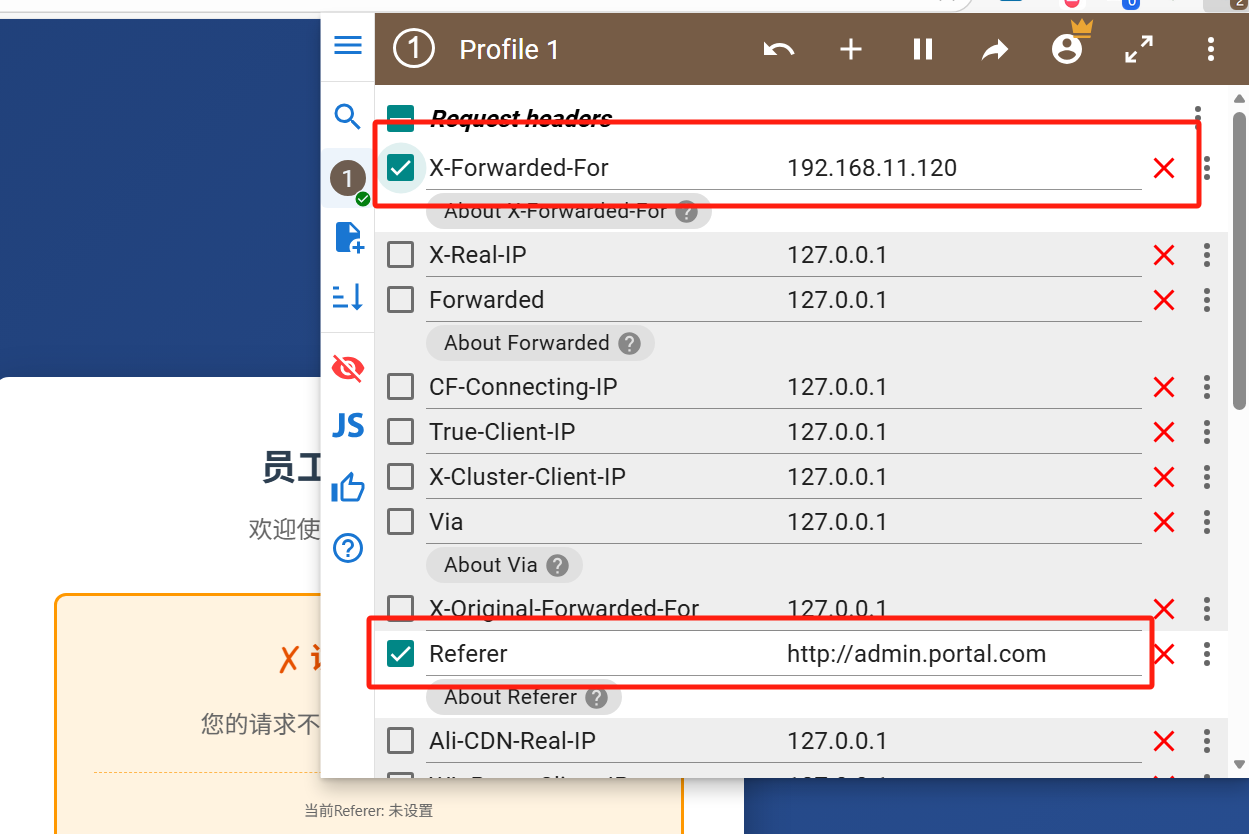Viewport: 1249px width, 834px height.
Task: Open account icon with crown
Action: 1068,46
